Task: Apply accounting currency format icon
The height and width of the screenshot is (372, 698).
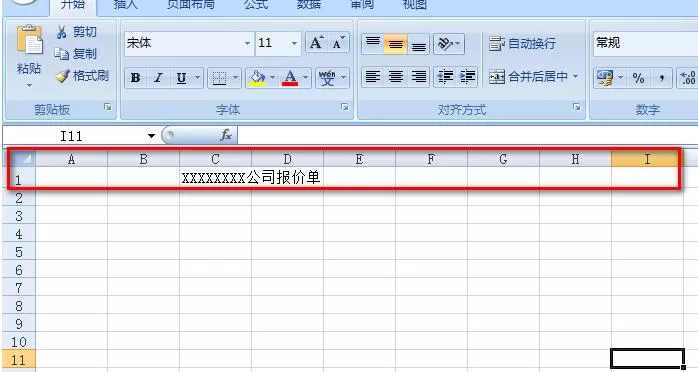Action: [605, 78]
